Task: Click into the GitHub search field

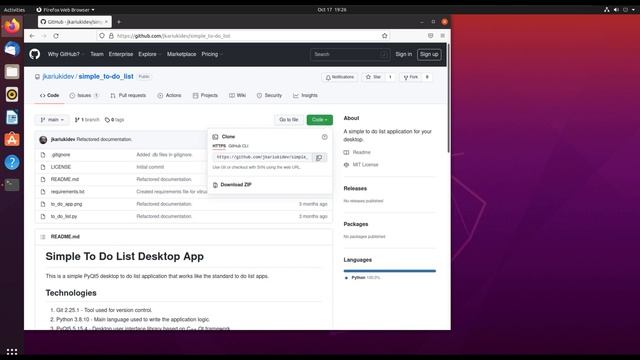Action: [350, 54]
